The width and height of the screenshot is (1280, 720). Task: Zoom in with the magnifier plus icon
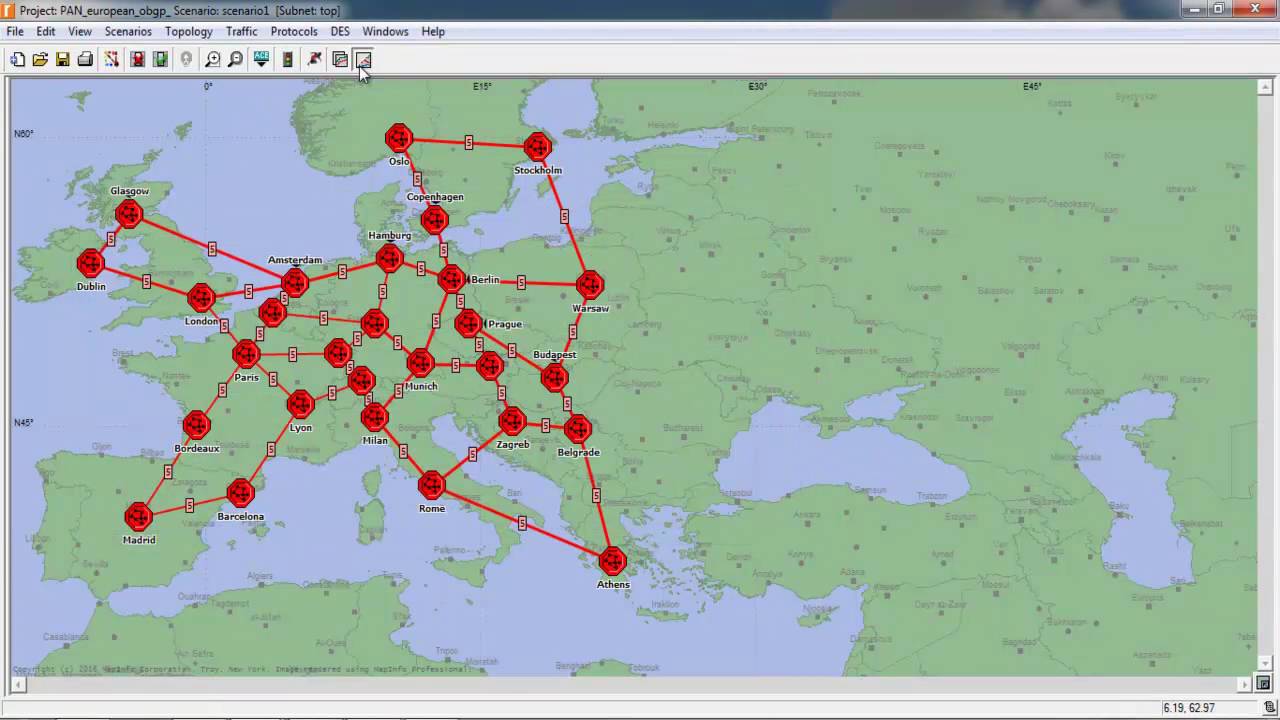[x=213, y=60]
